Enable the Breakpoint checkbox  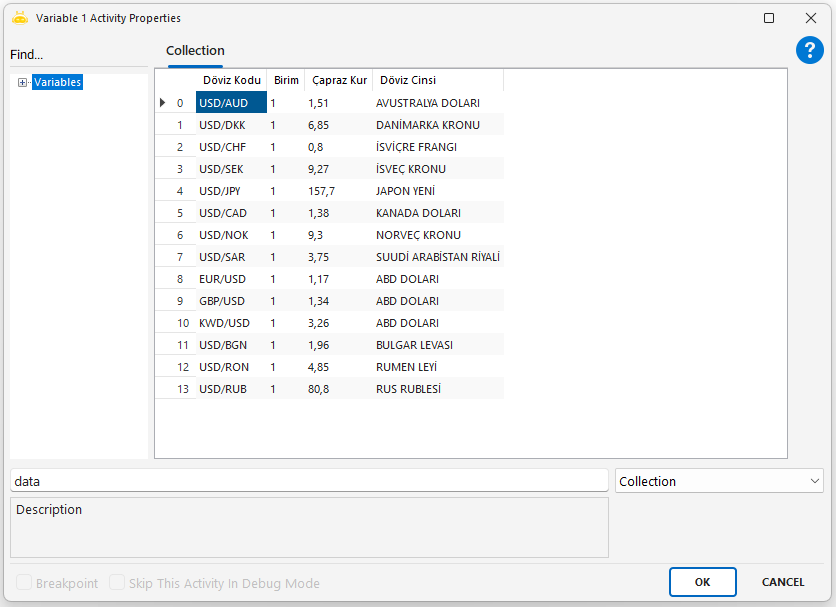point(23,583)
